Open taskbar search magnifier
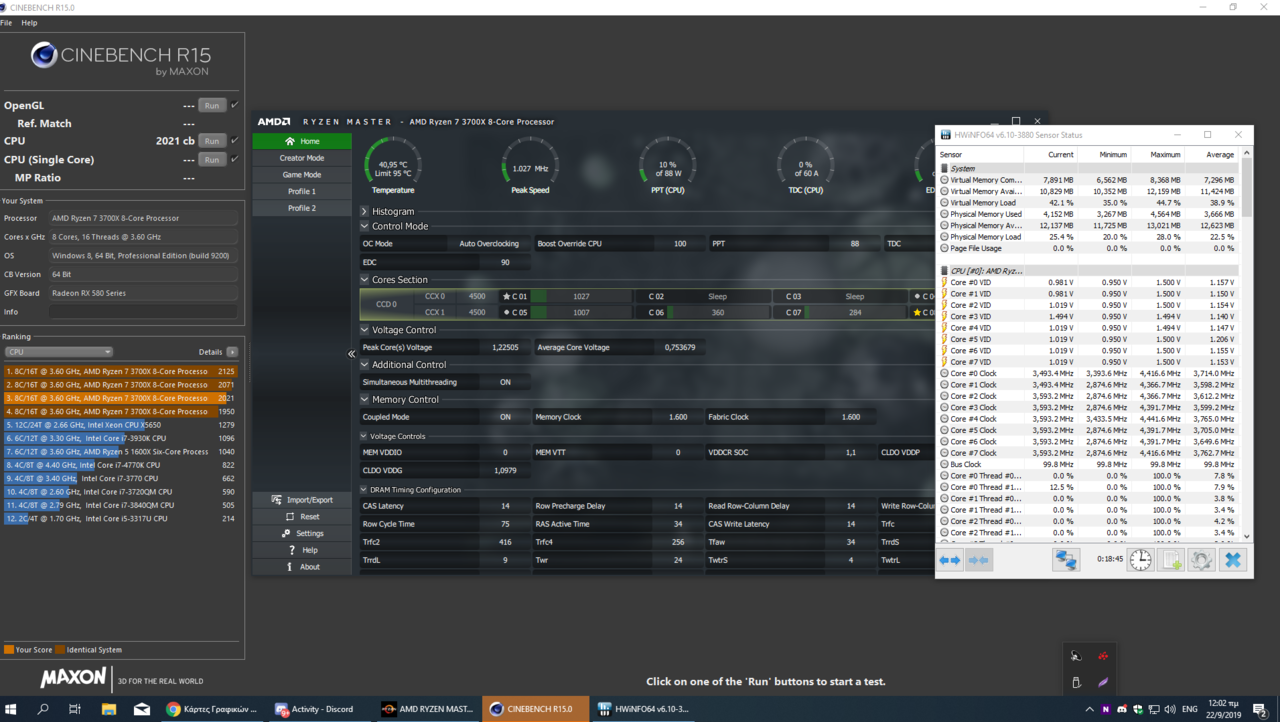This screenshot has height=722, width=1280. [x=43, y=709]
